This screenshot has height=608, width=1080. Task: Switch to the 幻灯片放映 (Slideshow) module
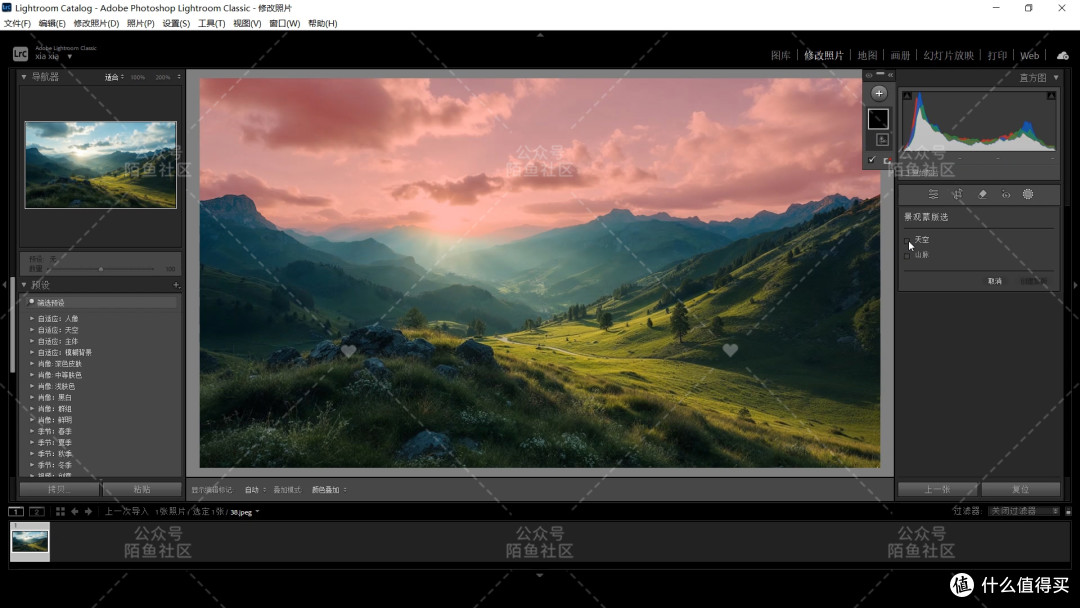pos(948,55)
